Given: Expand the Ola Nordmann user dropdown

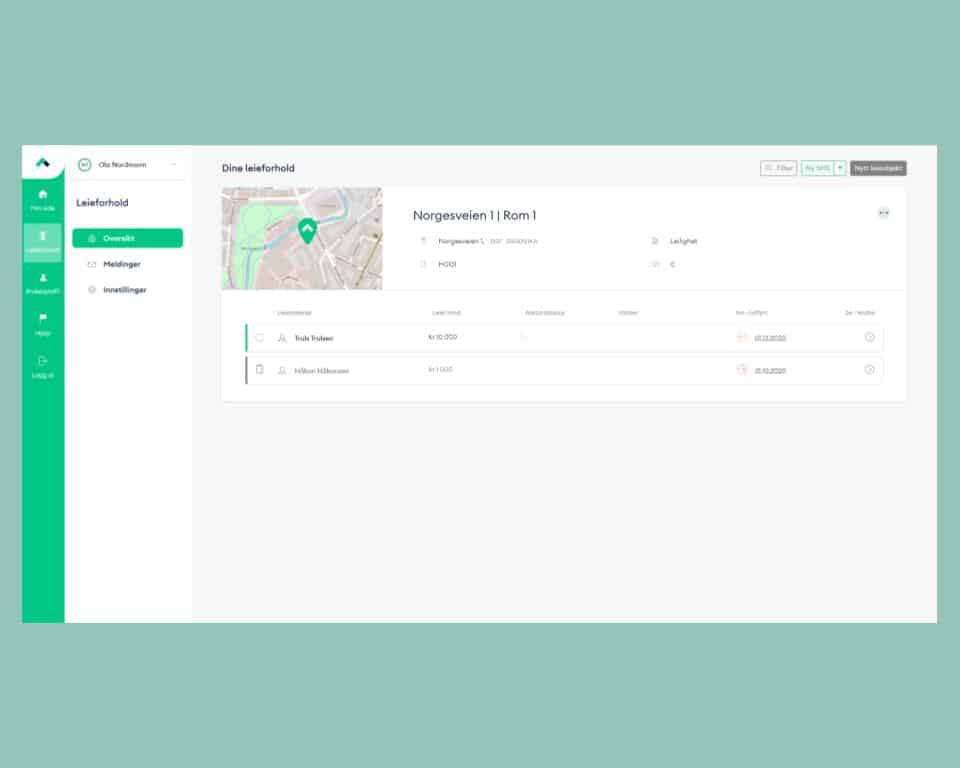Looking at the screenshot, I should [x=173, y=165].
